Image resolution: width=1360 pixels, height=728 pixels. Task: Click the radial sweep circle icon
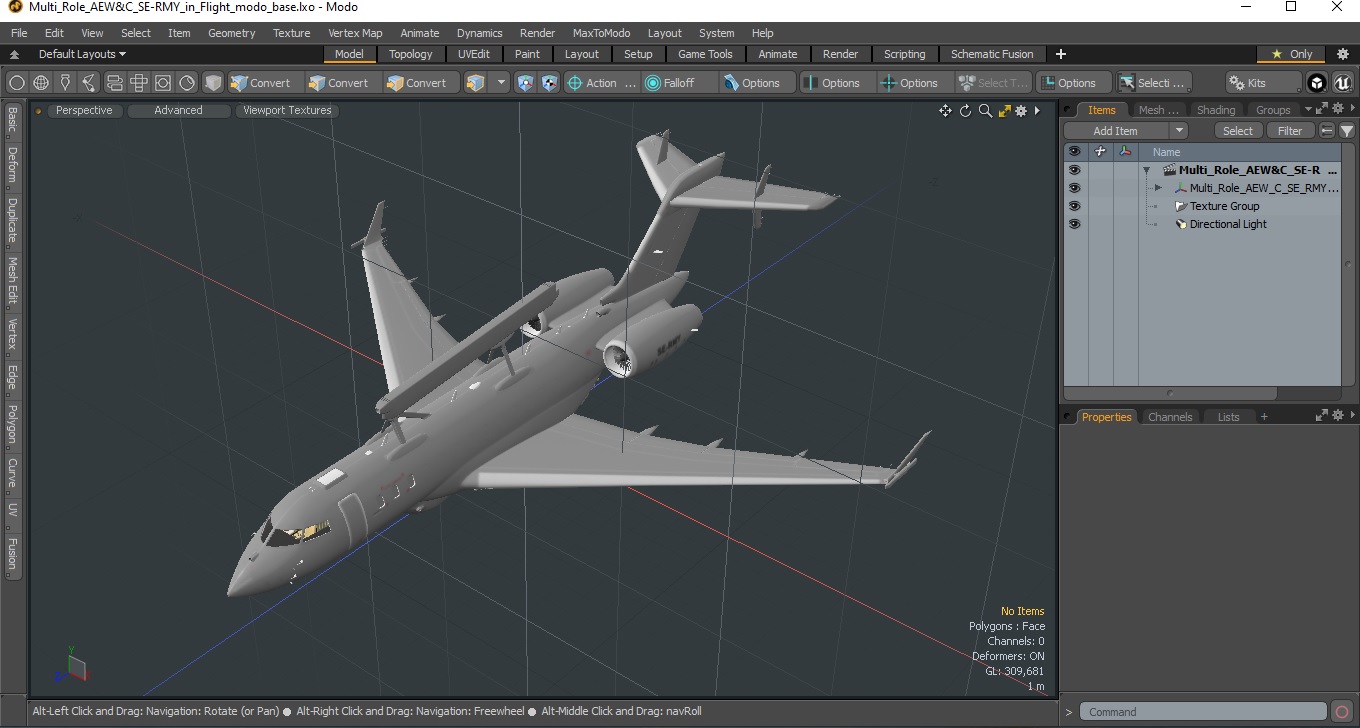187,83
